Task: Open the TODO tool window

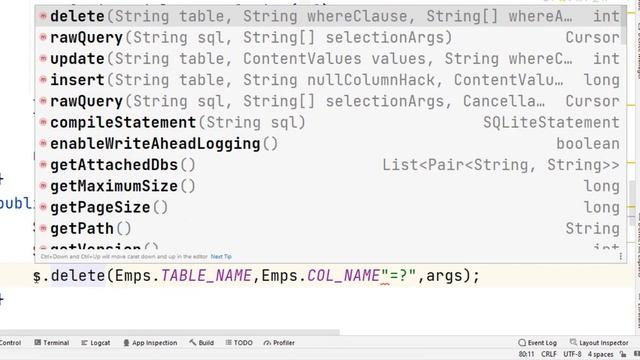Action: (x=239, y=343)
